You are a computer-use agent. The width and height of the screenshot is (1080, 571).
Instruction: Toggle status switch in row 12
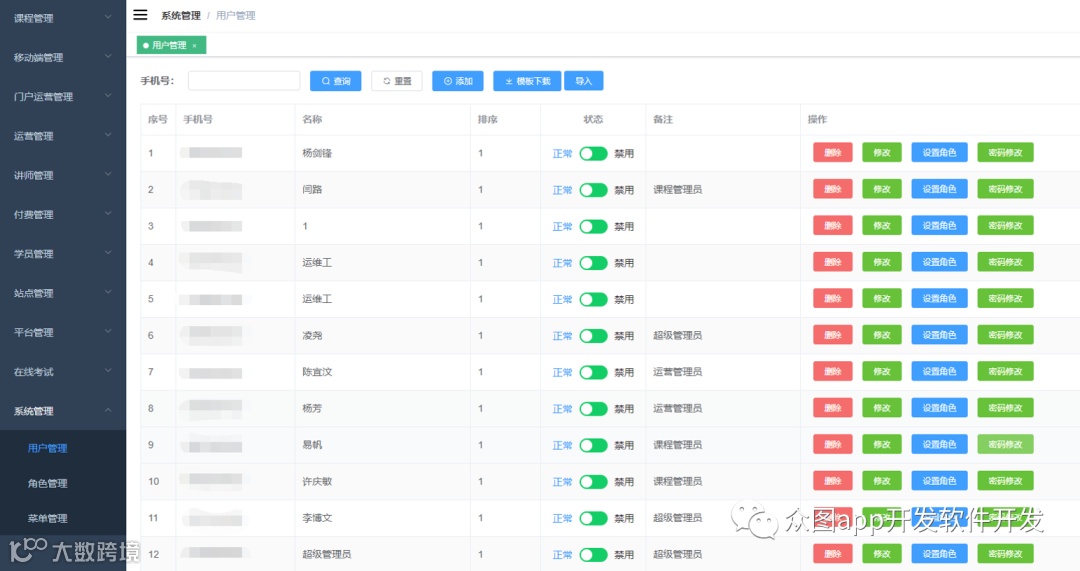coord(593,555)
